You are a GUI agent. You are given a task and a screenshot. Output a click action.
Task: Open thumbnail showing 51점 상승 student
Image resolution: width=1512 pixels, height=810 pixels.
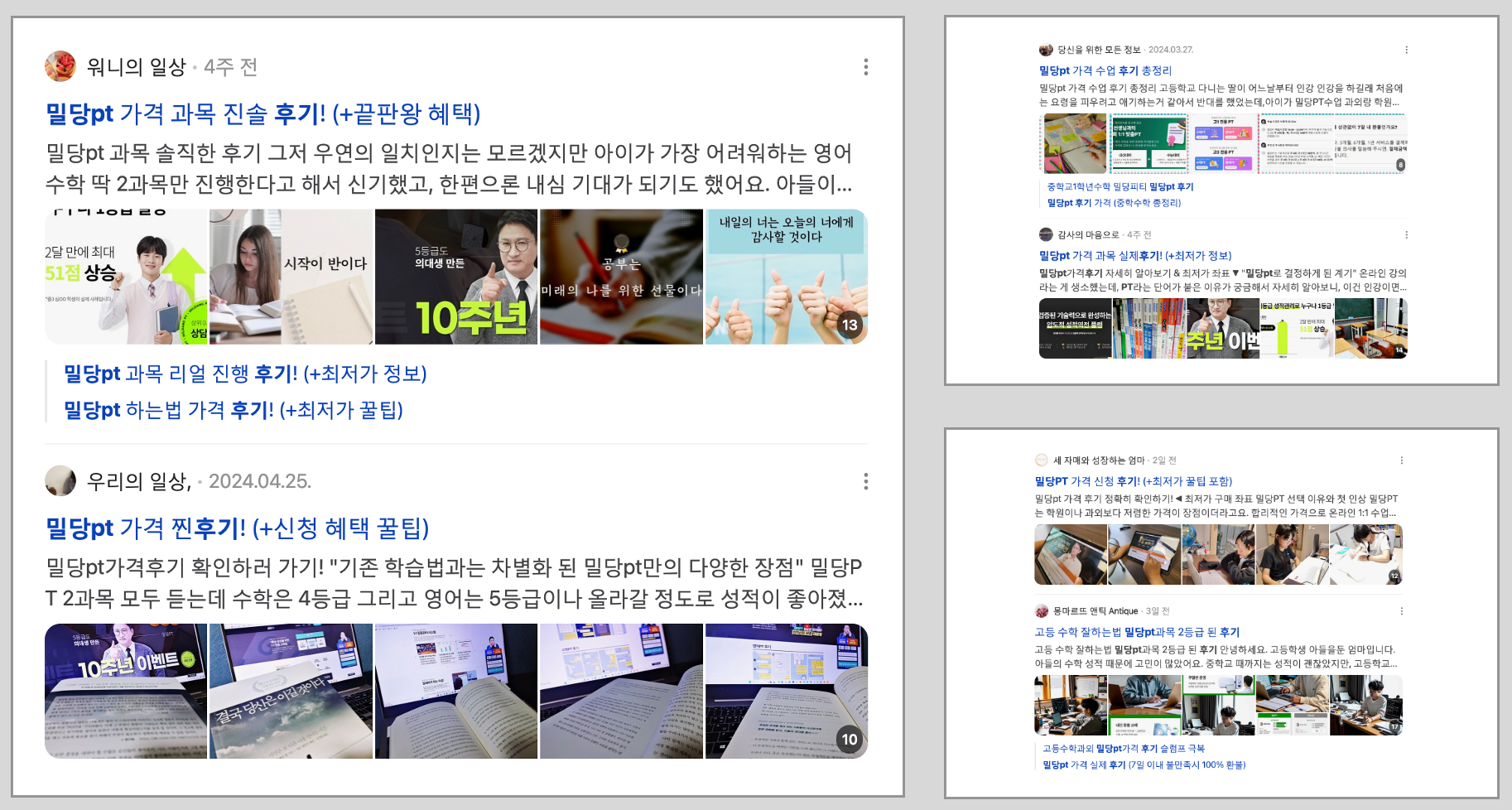pyautogui.click(x=126, y=277)
